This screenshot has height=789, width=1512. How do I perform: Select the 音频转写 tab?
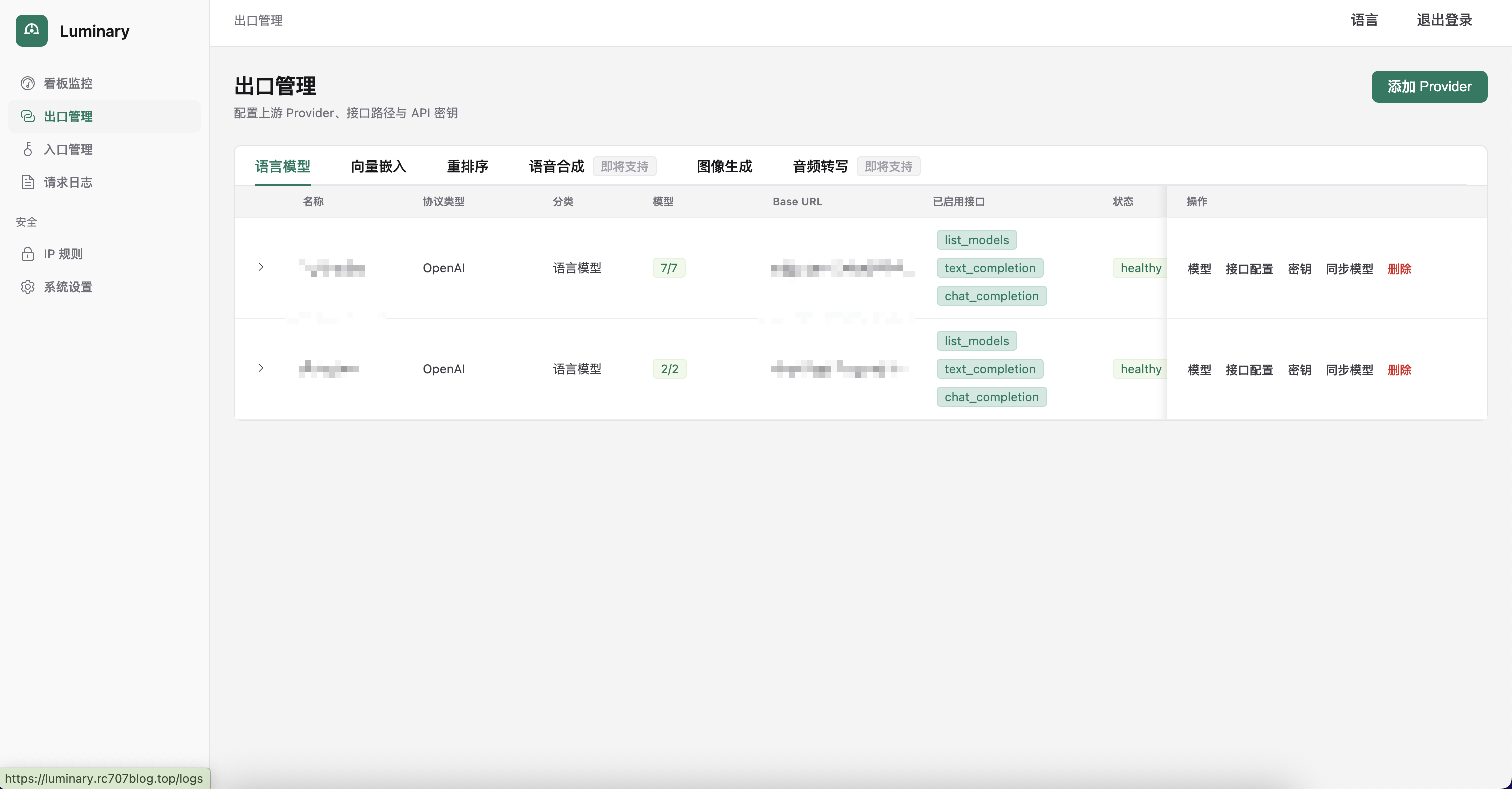click(820, 166)
